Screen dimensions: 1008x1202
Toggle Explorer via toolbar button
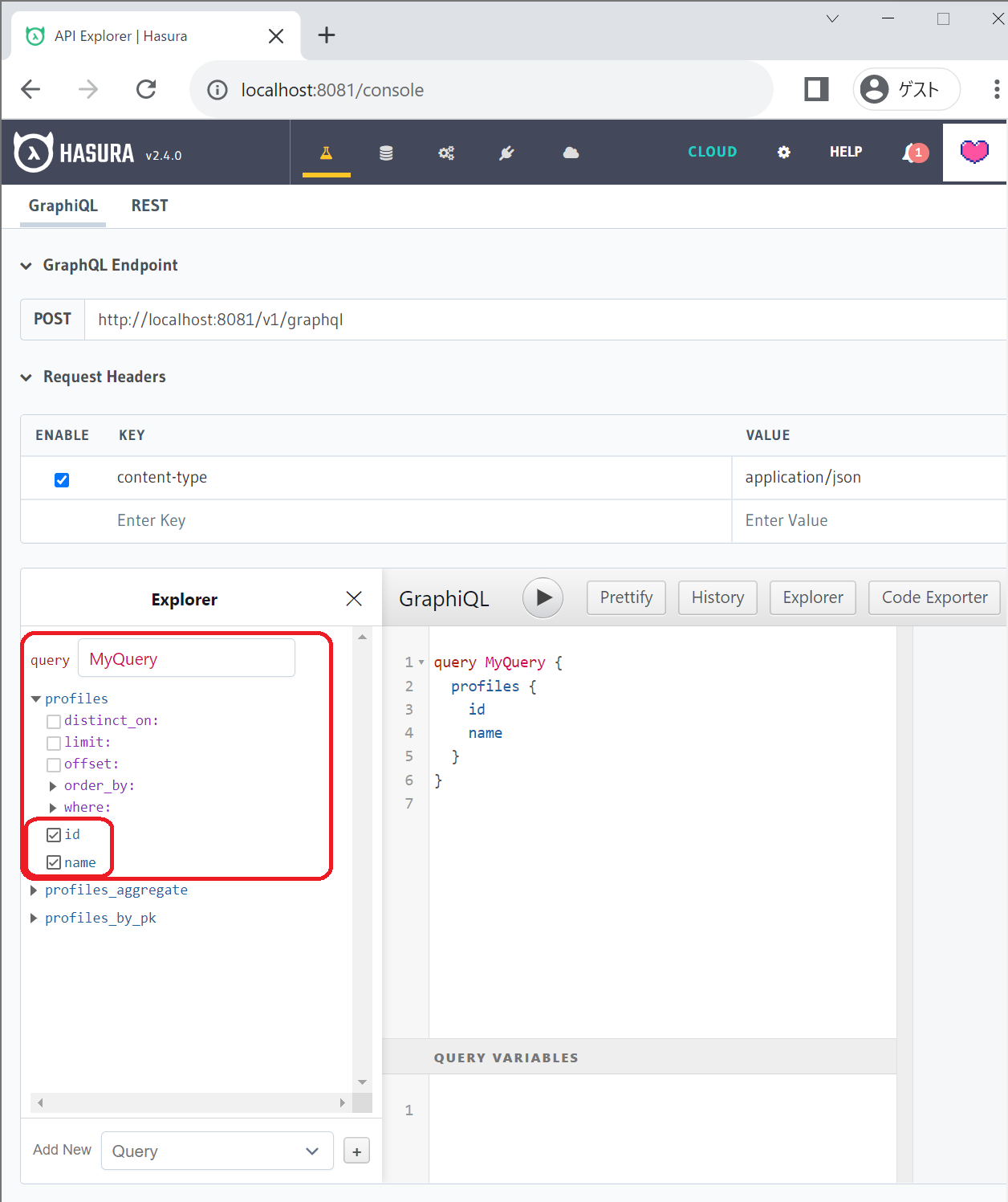click(813, 597)
